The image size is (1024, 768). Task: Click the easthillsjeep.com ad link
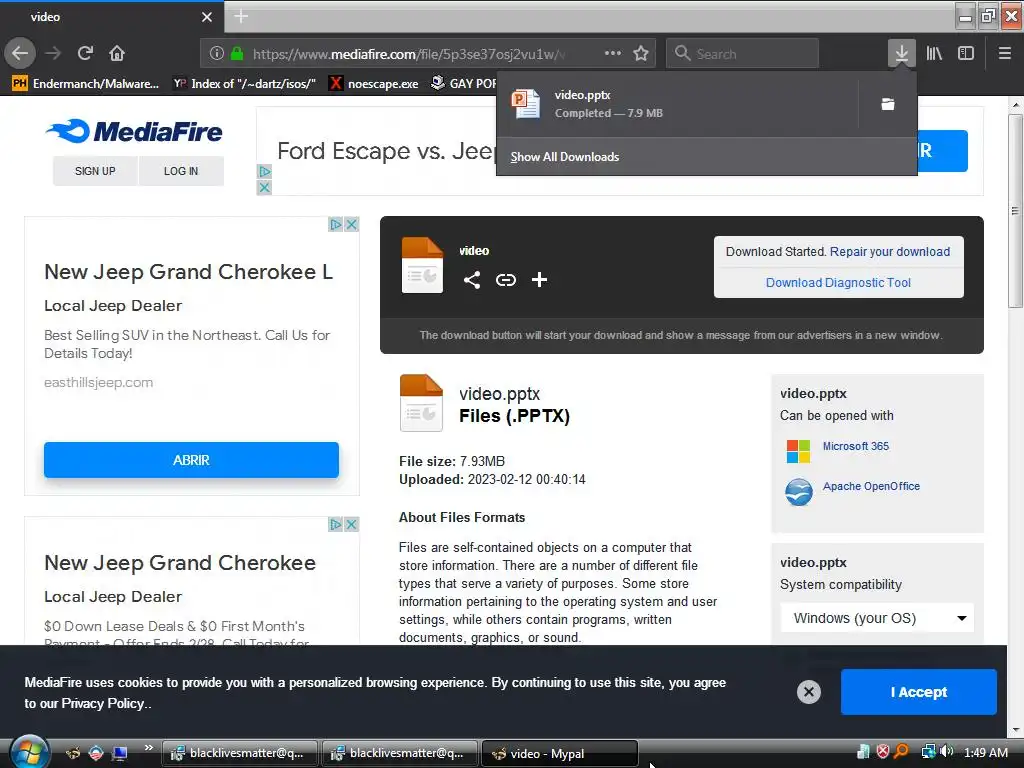[x=99, y=383]
